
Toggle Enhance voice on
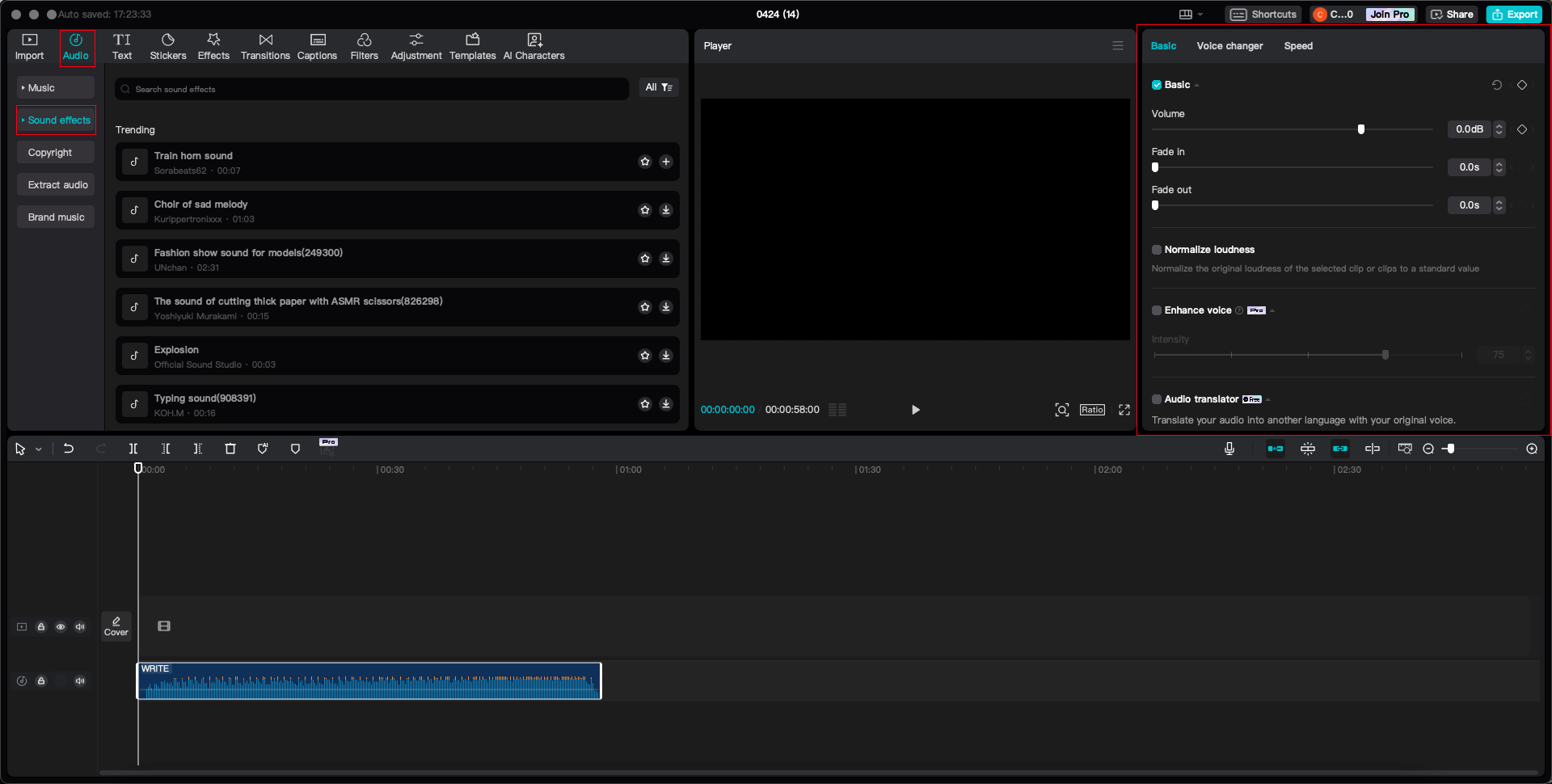pos(1156,310)
